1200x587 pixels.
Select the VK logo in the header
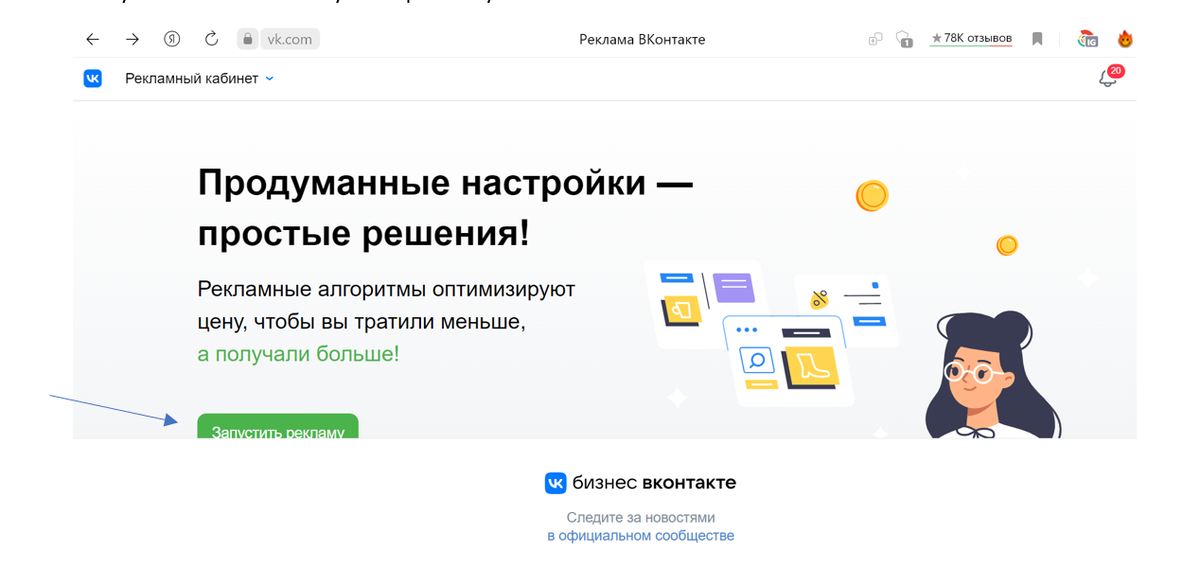click(x=92, y=78)
